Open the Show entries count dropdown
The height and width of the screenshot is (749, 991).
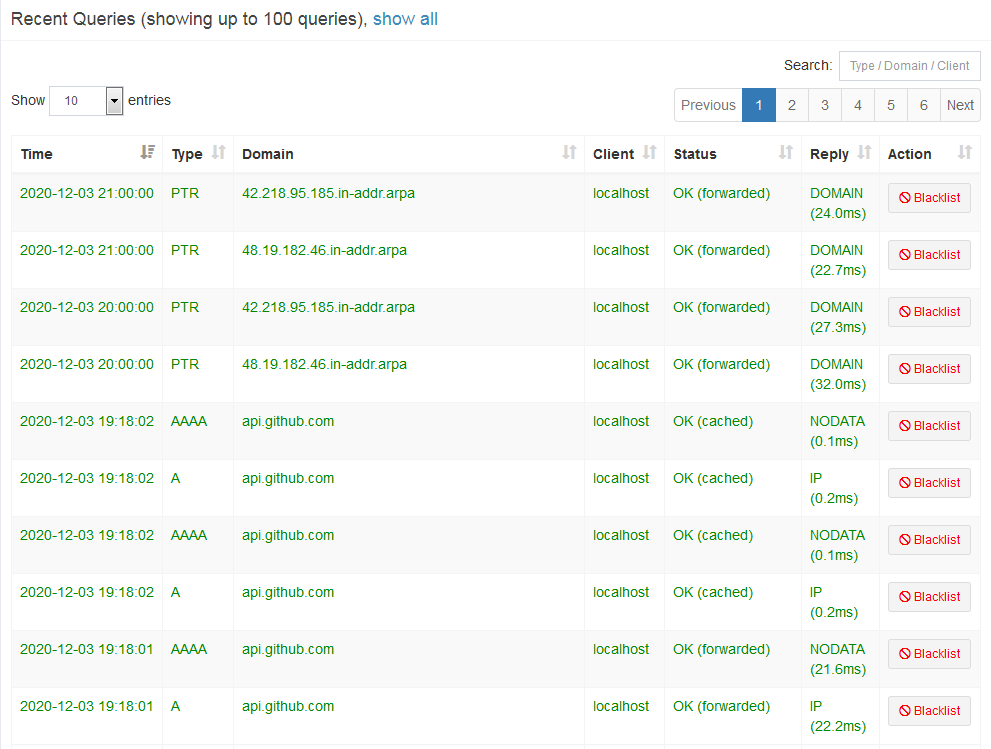pos(86,100)
